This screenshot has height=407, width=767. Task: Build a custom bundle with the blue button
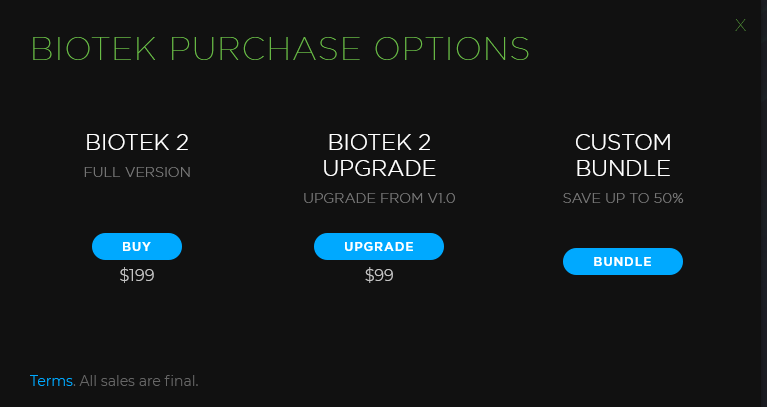point(622,262)
